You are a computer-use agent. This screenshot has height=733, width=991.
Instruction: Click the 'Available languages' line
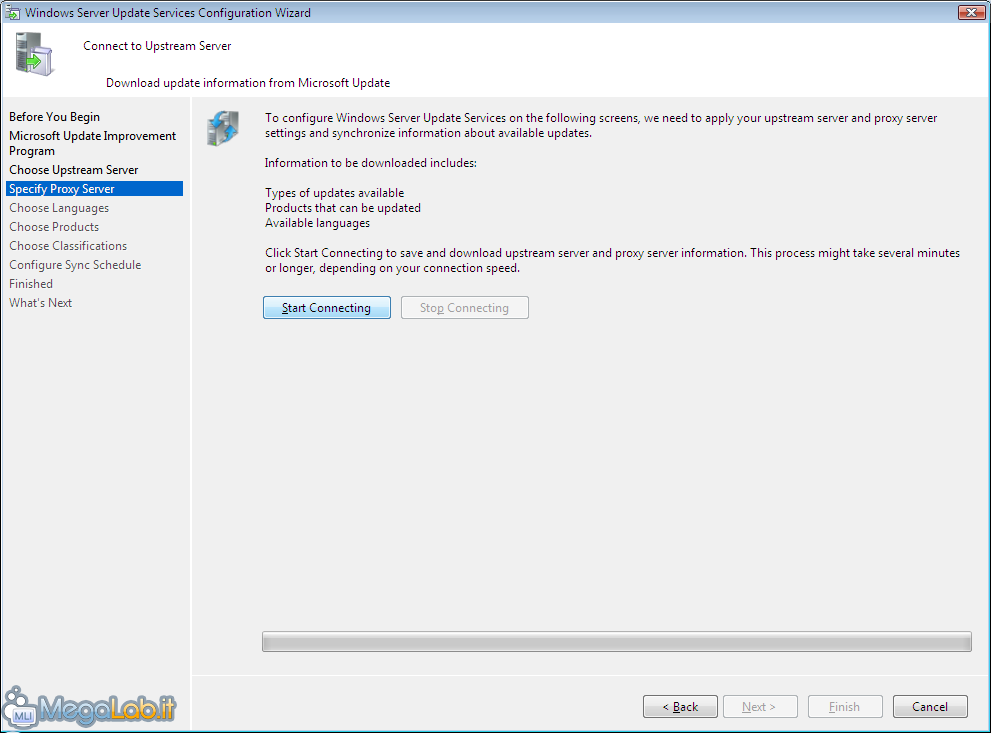point(317,223)
